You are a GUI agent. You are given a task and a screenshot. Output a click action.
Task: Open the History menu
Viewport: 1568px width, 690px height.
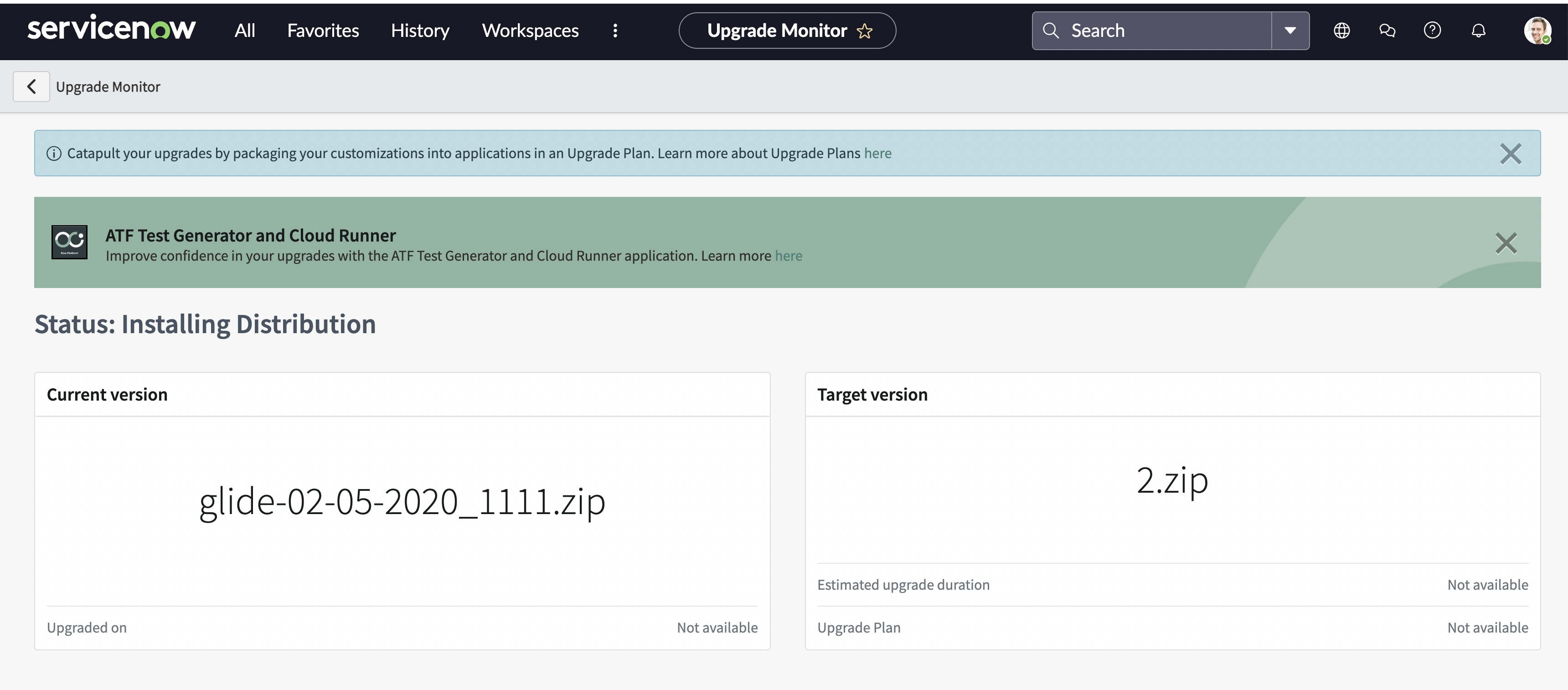tap(420, 31)
